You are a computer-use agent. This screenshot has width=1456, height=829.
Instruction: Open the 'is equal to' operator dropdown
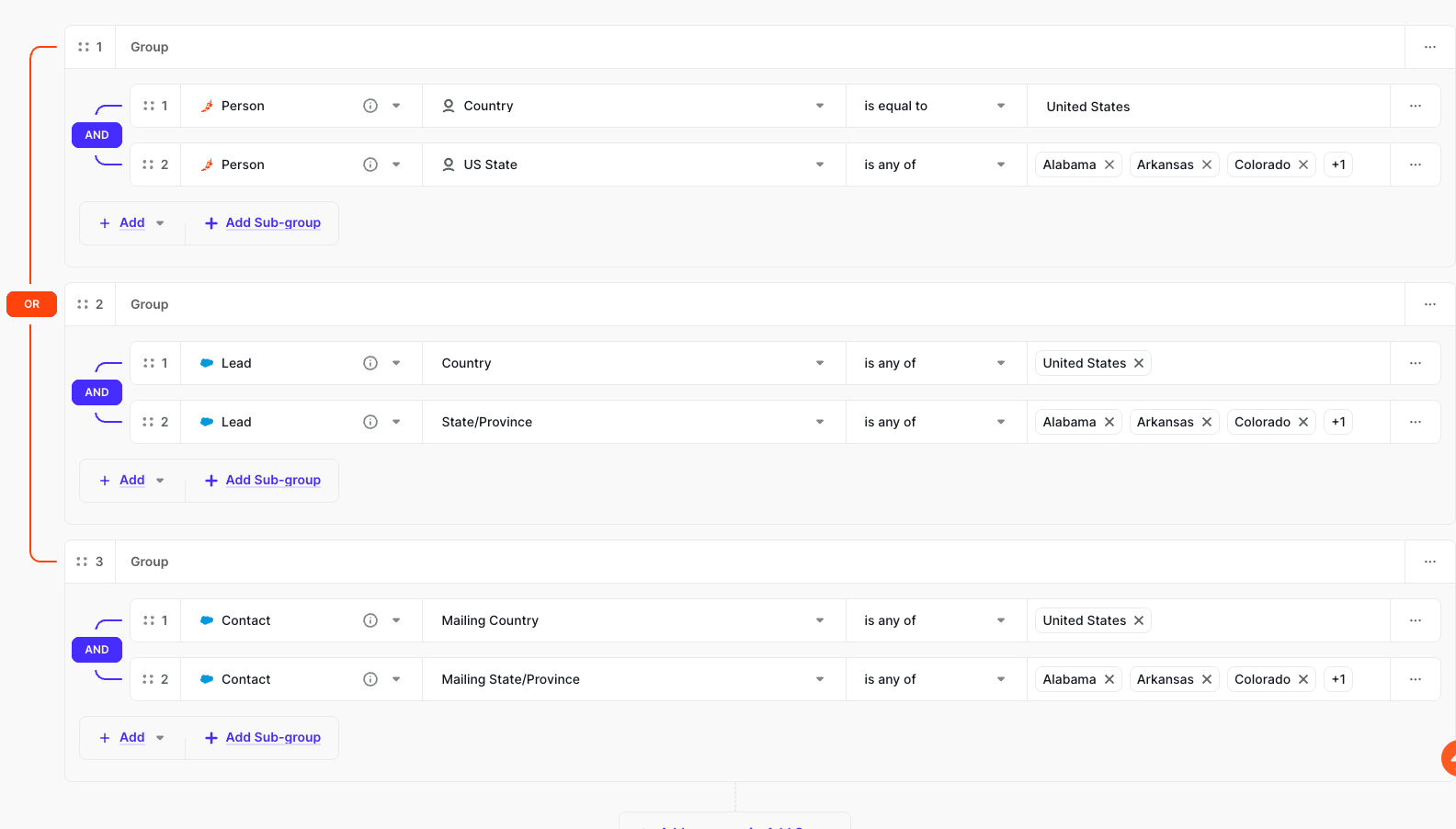[935, 106]
